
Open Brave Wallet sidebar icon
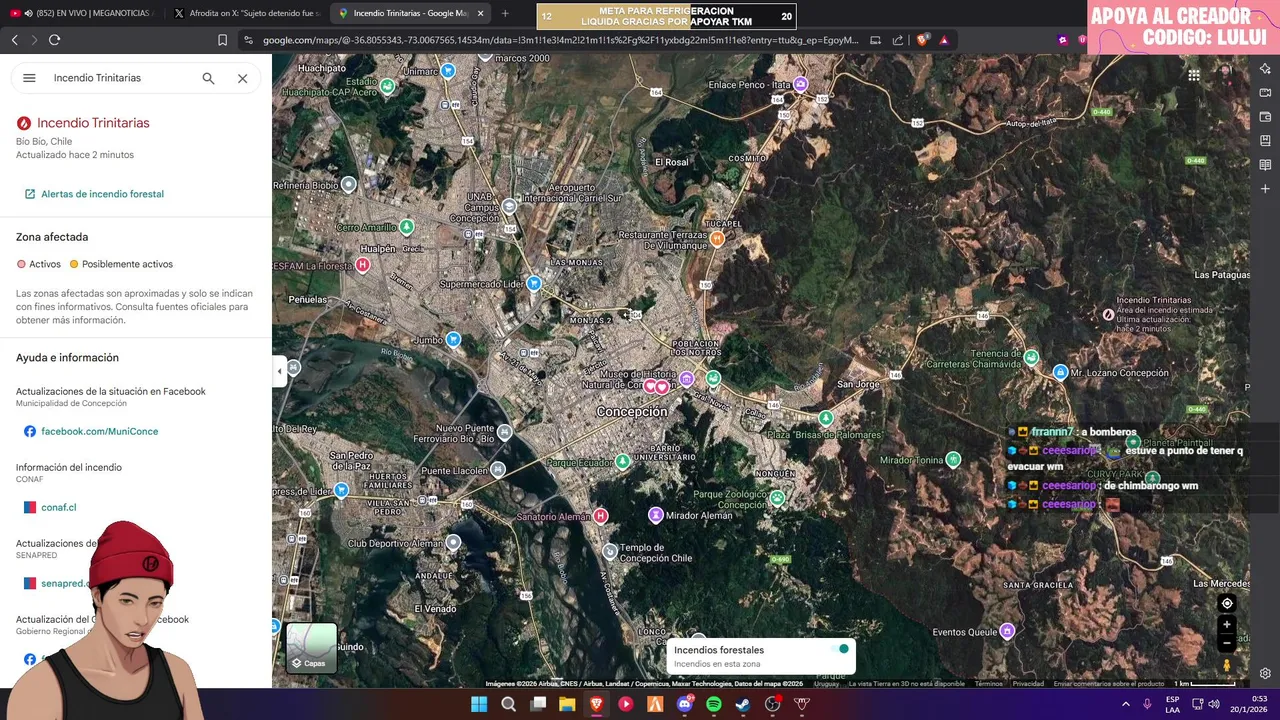coord(1265,117)
